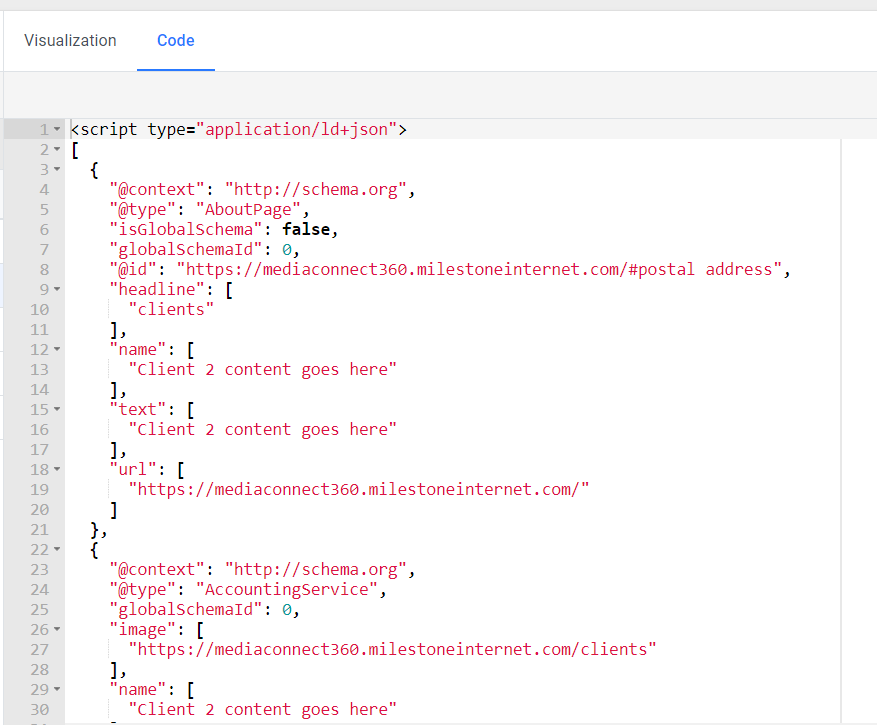Click the "@context" key on line 4
This screenshot has height=725, width=877.
[157, 190]
